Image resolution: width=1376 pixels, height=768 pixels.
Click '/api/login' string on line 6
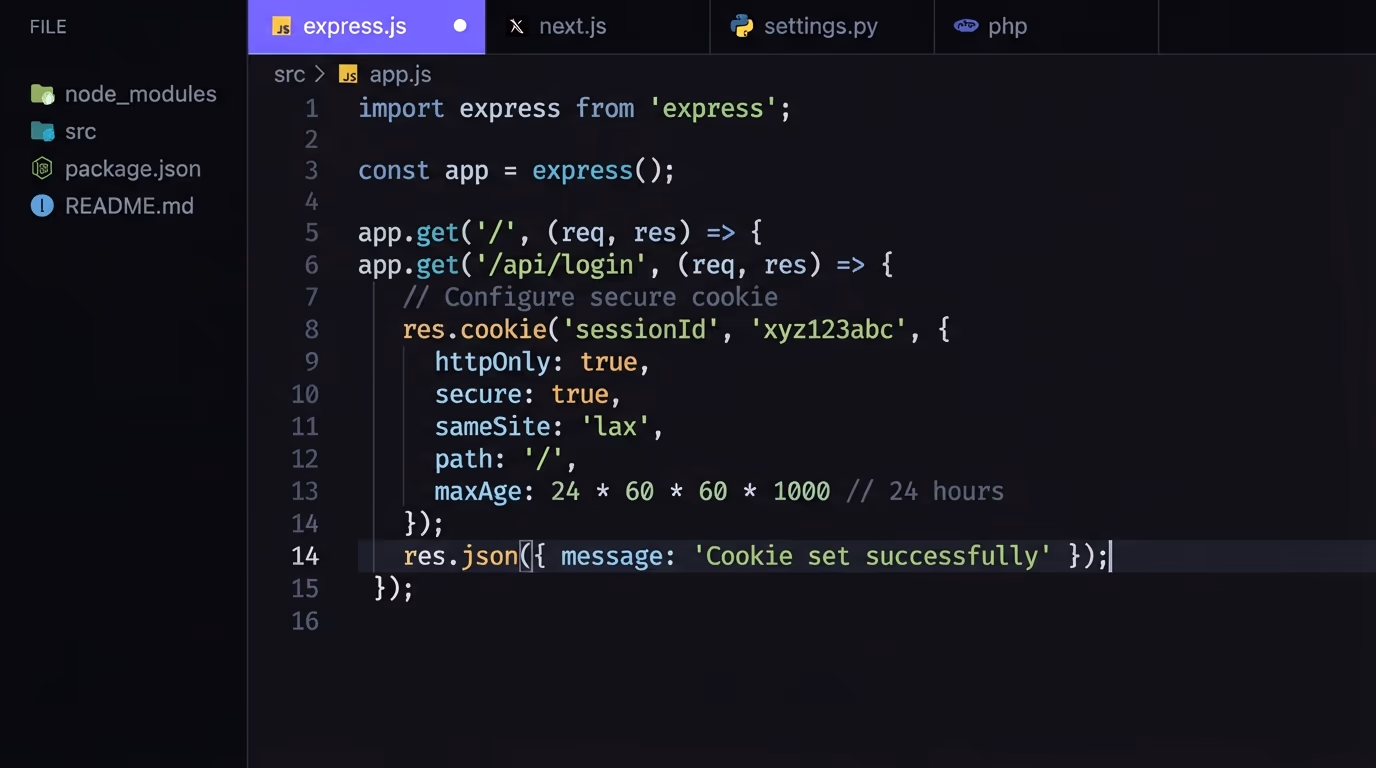click(x=562, y=265)
